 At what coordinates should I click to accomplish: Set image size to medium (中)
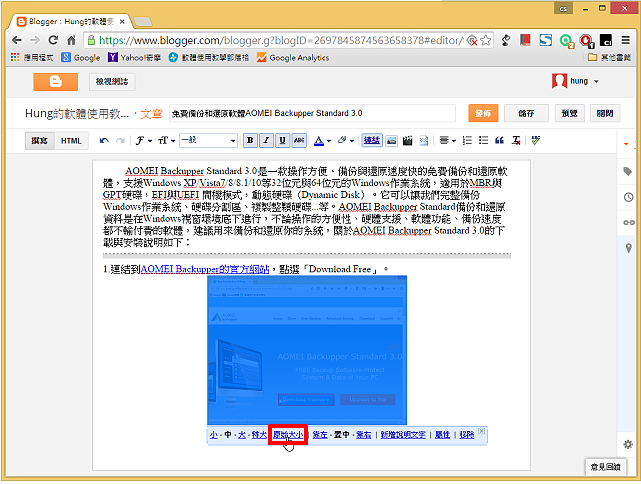pos(228,435)
